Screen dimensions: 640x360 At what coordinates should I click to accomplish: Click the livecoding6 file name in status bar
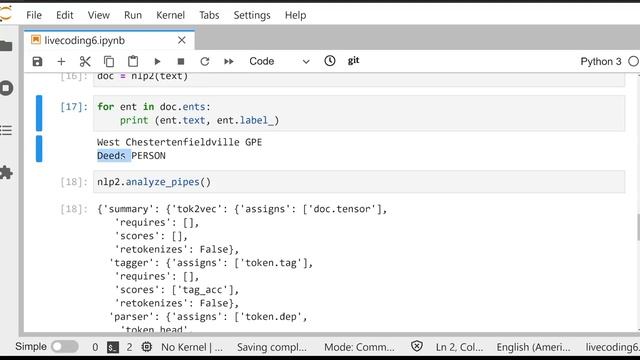(612, 347)
